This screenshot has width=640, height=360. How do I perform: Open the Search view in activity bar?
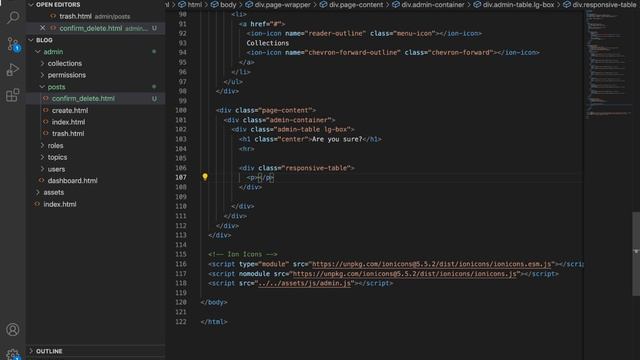click(x=13, y=17)
